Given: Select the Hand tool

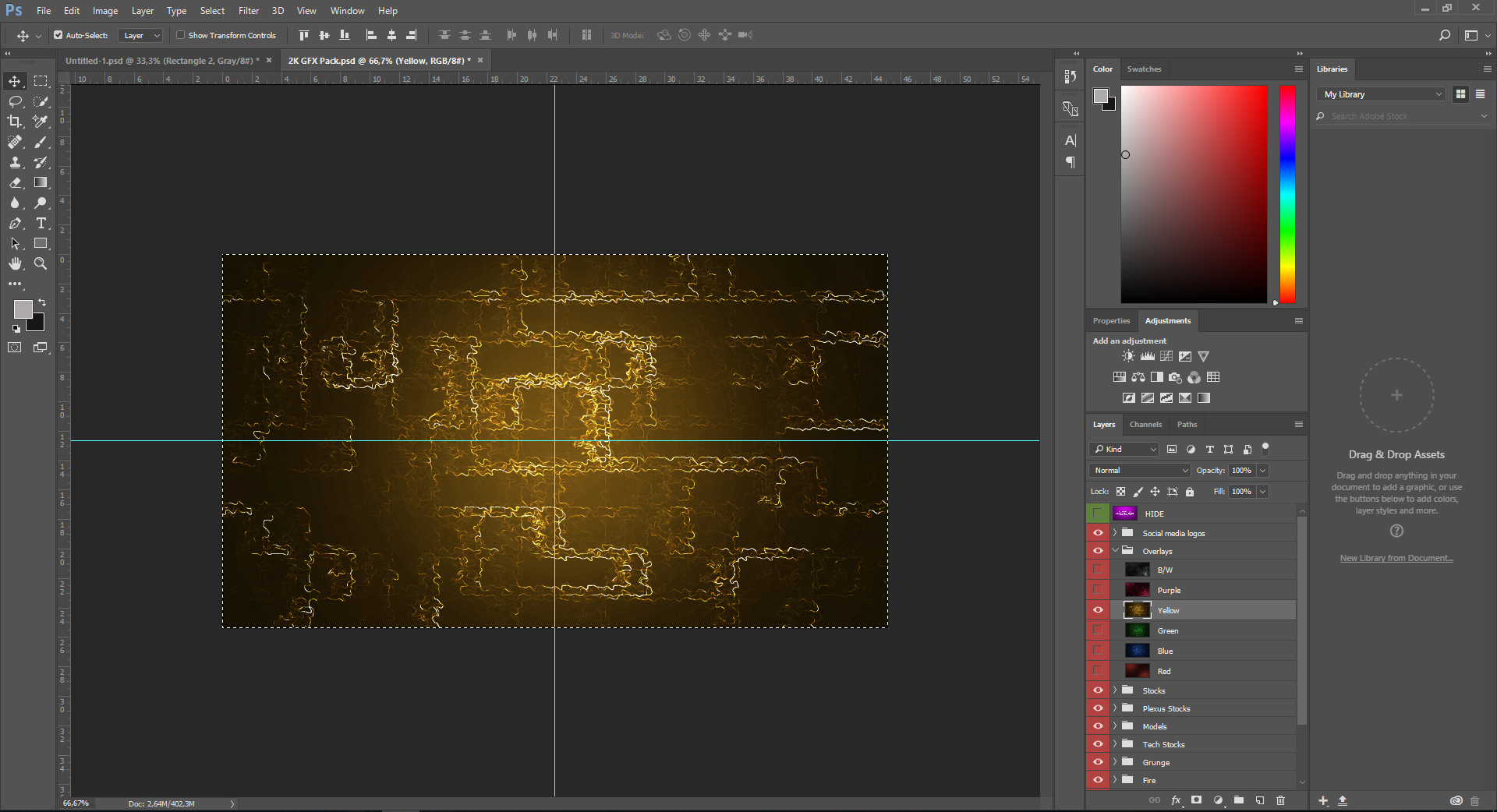Looking at the screenshot, I should (x=15, y=263).
